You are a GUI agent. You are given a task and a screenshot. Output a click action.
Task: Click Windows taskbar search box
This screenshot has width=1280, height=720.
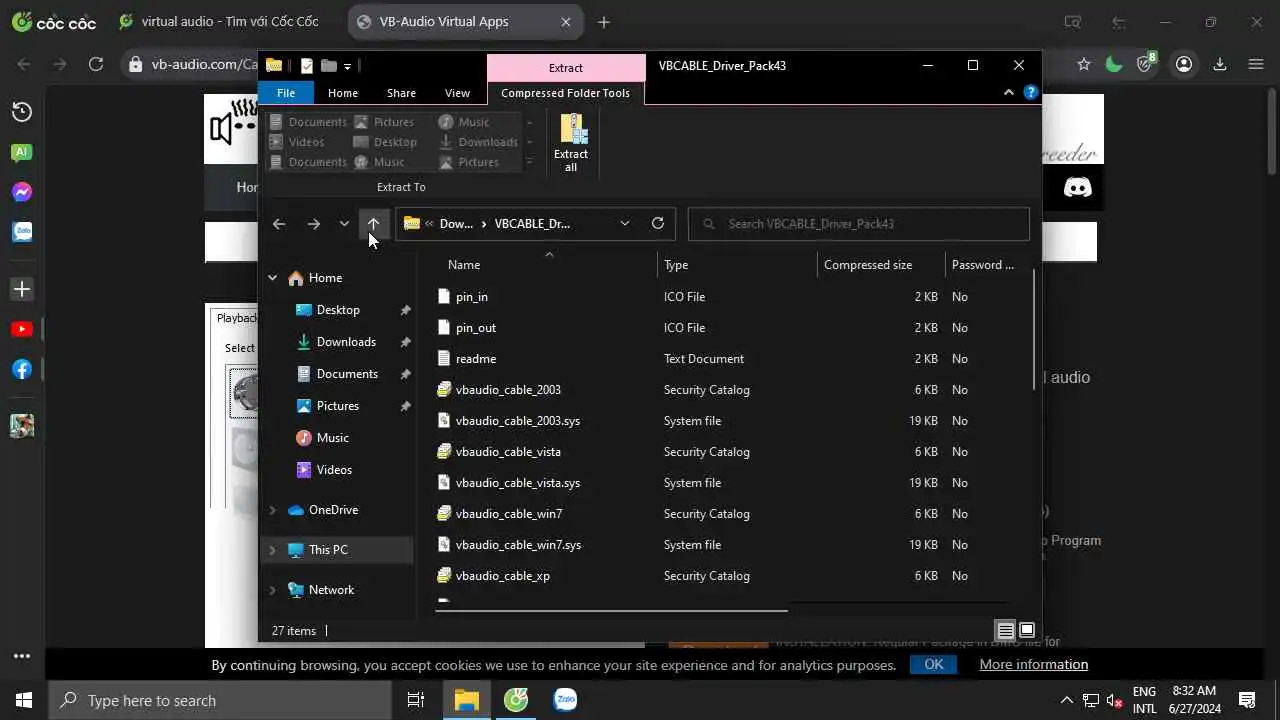[220, 700]
